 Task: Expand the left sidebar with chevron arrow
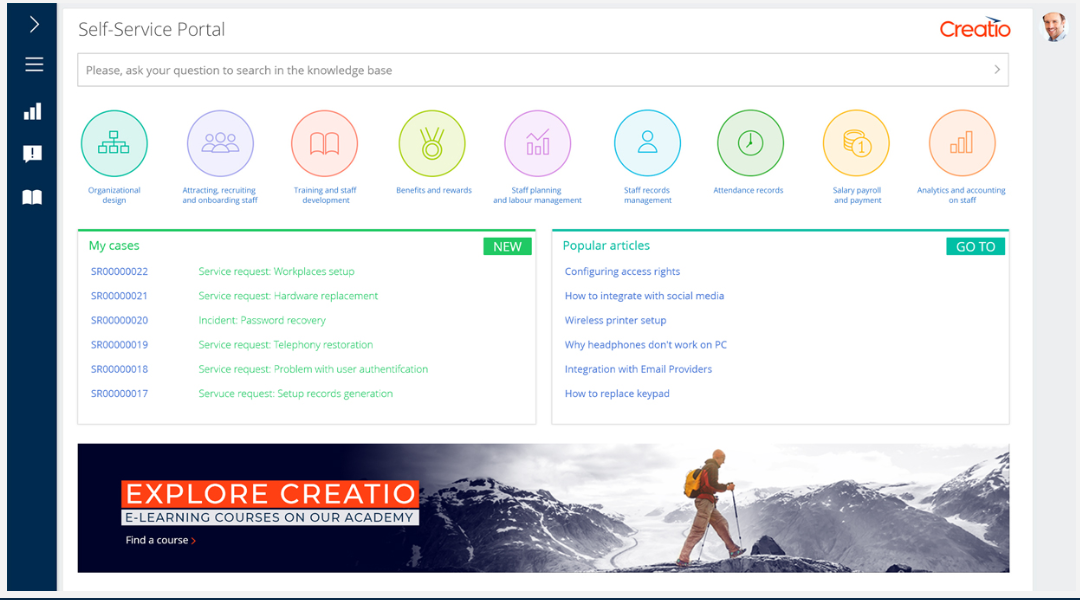(33, 24)
